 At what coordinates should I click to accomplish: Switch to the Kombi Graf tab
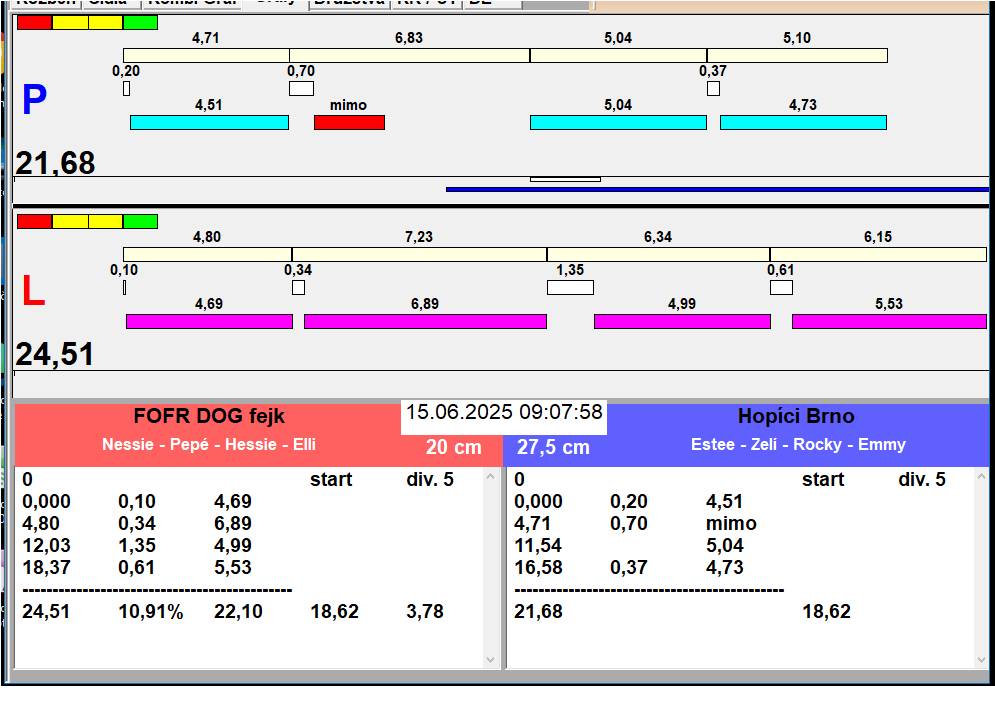(x=192, y=3)
